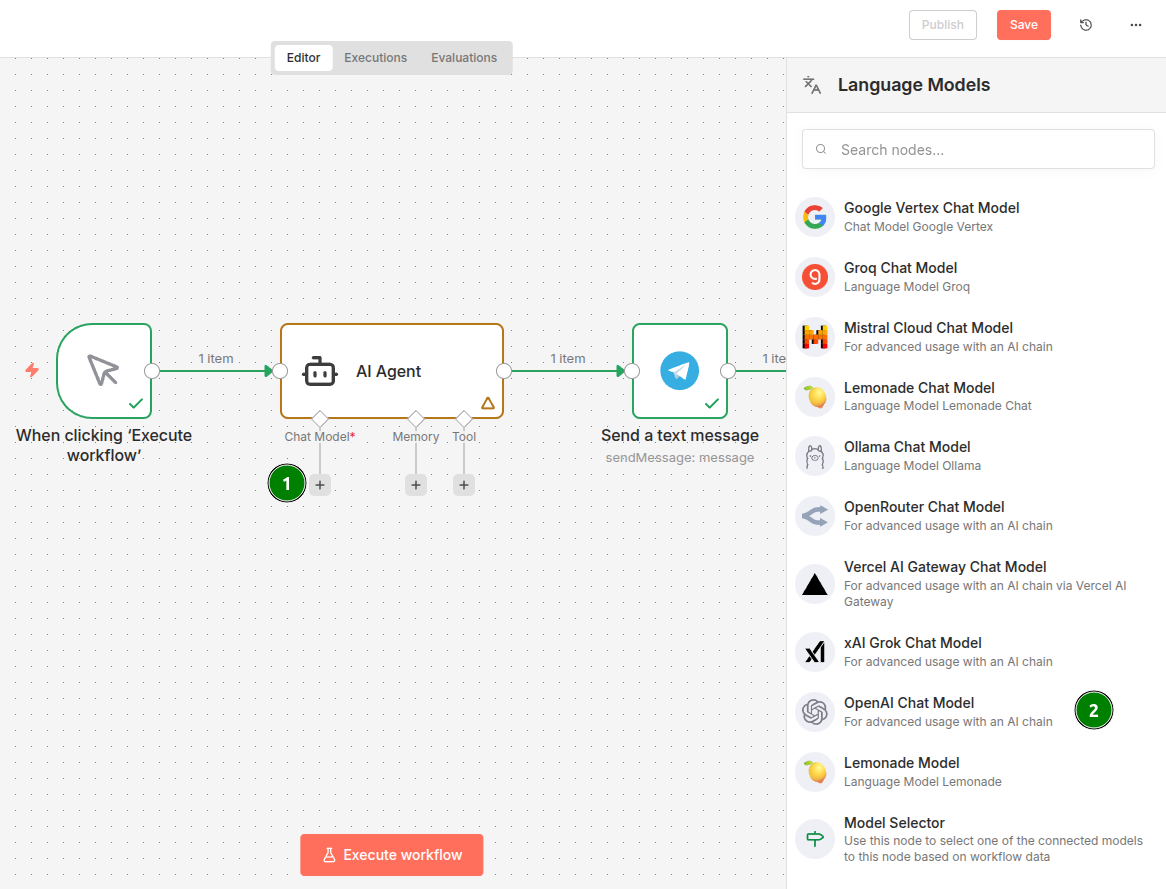Switch to the Evaluations tab
Screen dimensions: 1166x889
464,58
